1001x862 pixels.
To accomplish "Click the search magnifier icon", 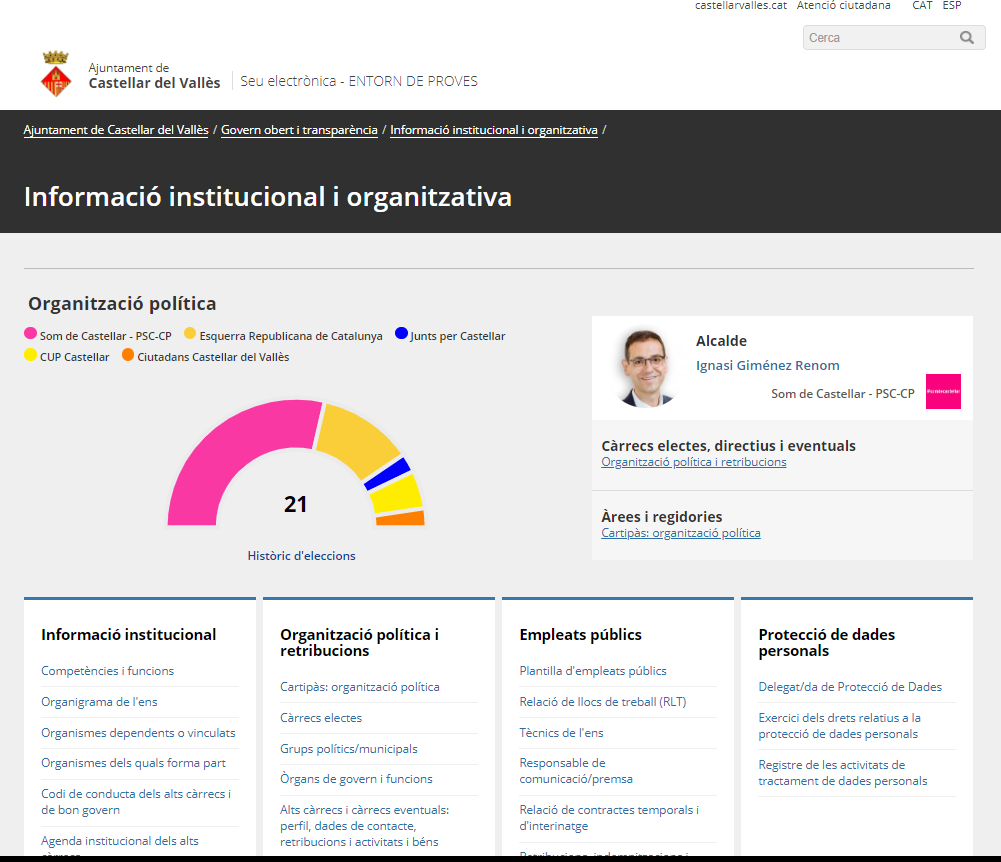I will click(966, 38).
